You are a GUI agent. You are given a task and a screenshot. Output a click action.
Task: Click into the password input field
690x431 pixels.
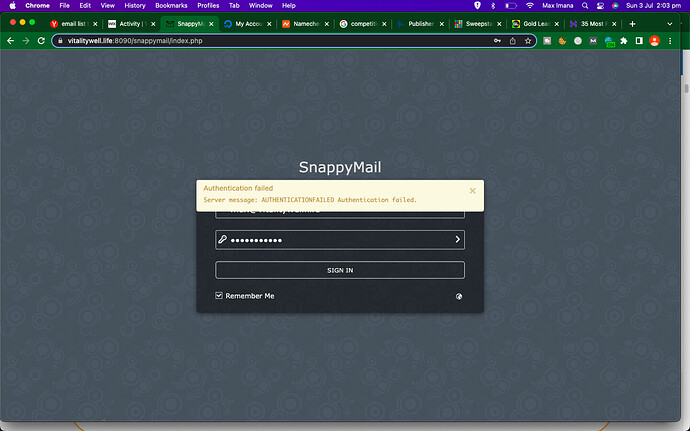340,240
